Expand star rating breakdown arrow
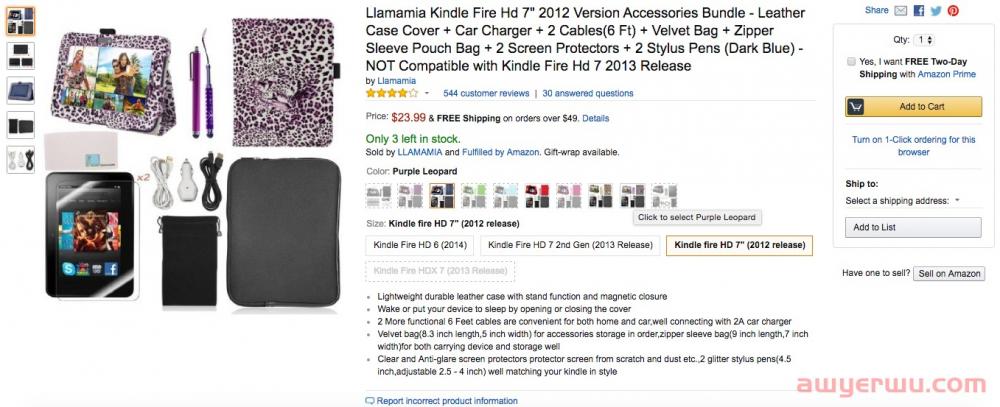The height and width of the screenshot is (407, 1000). point(427,93)
